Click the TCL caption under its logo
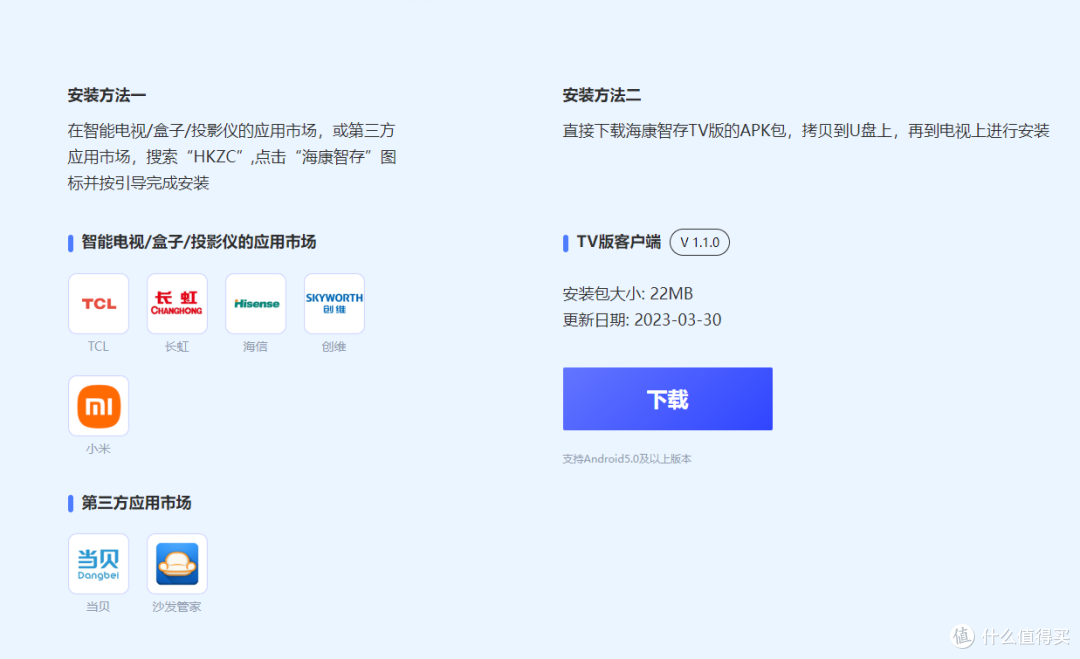 pyautogui.click(x=98, y=346)
